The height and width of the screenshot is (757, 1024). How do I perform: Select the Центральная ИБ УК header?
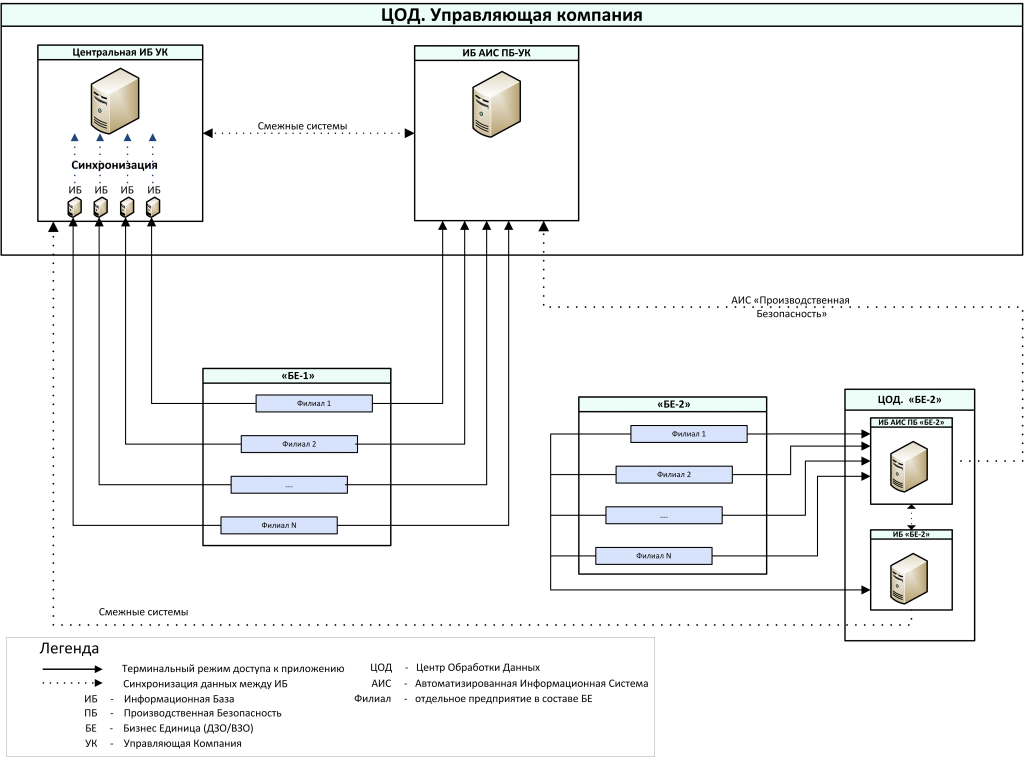click(x=121, y=52)
